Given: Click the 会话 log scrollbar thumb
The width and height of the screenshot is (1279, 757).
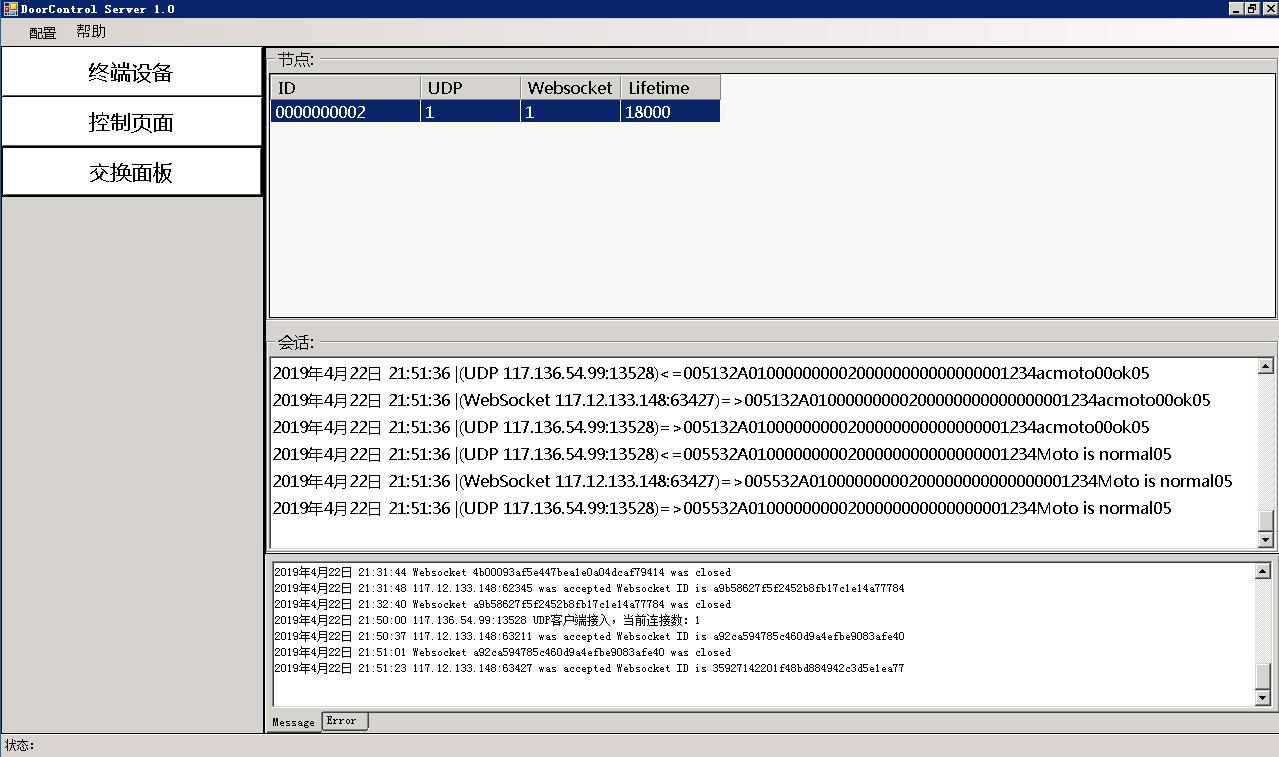Looking at the screenshot, I should coord(1265,520).
